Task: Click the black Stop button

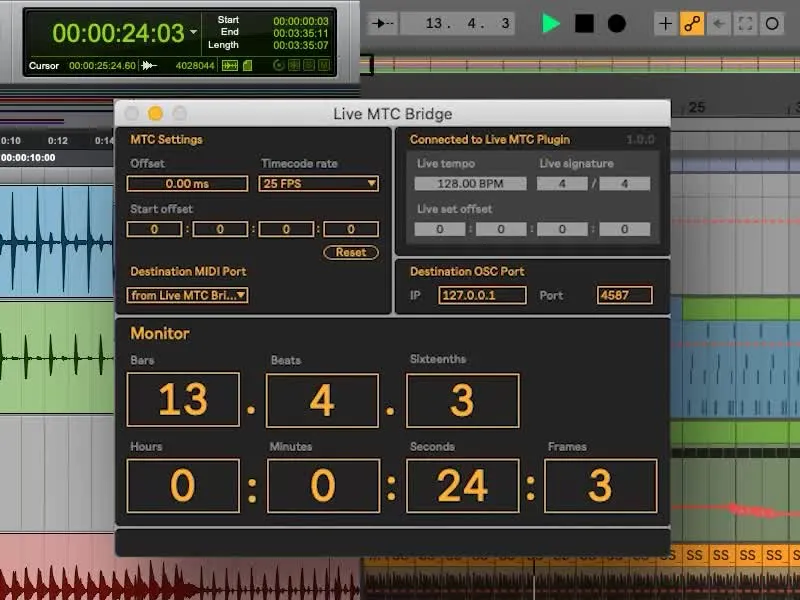Action: pos(584,24)
